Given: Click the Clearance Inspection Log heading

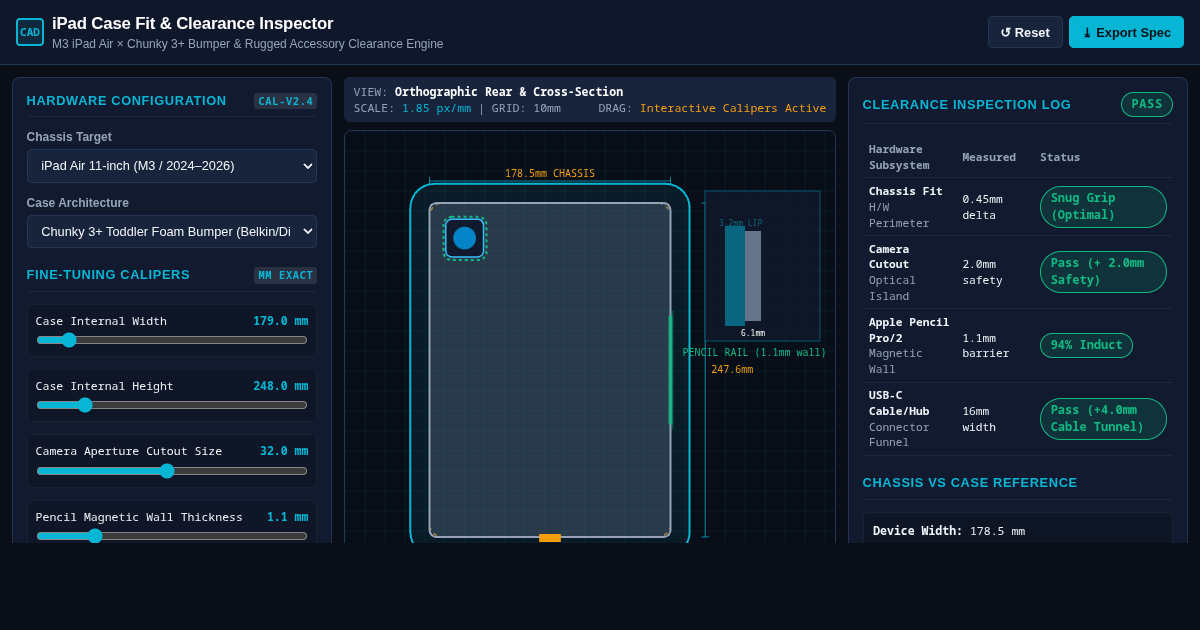Looking at the screenshot, I should coord(966,104).
